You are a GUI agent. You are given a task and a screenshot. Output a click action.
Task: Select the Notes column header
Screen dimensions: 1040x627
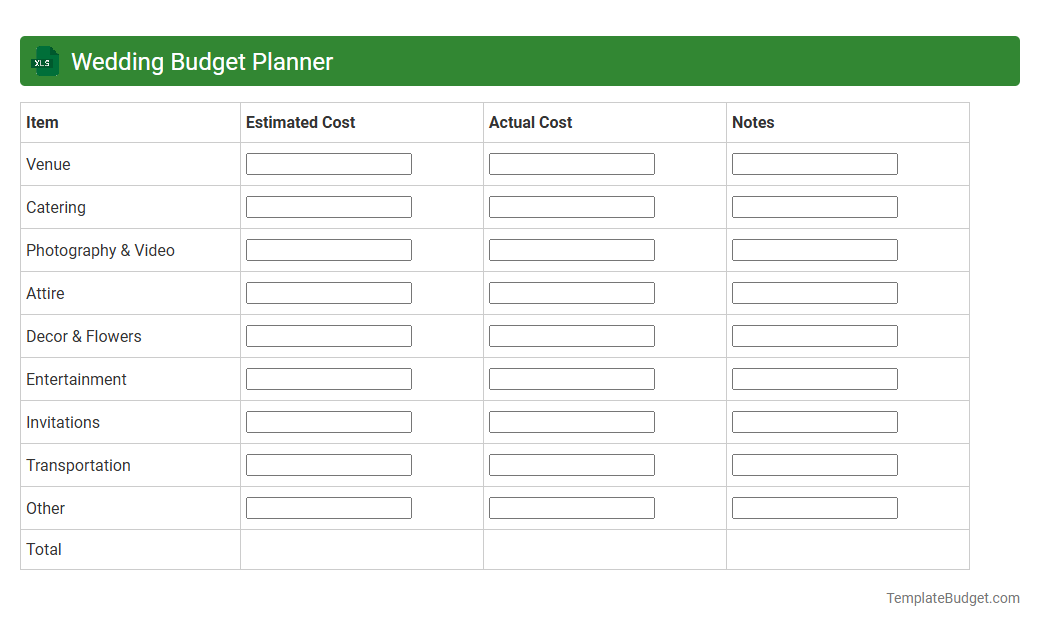[752, 122]
